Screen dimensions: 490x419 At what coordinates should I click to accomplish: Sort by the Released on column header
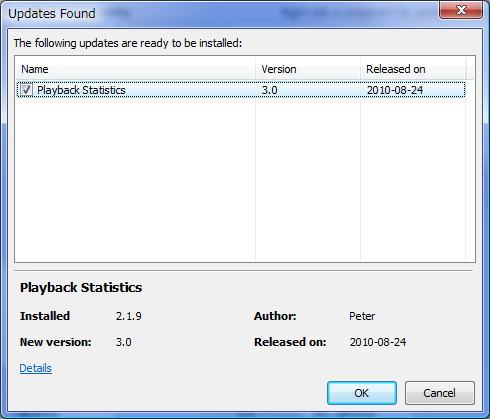point(413,69)
